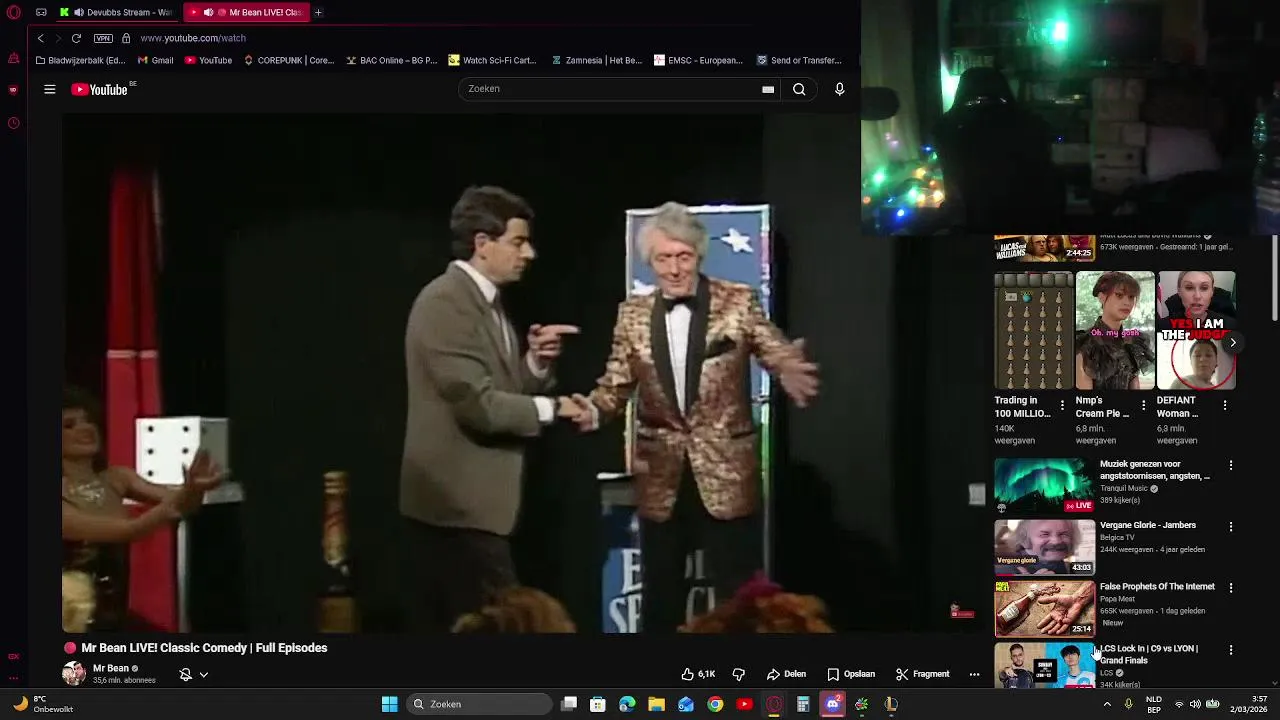The image size is (1280, 720).
Task: Open volume control in system tray
Action: click(x=1195, y=704)
